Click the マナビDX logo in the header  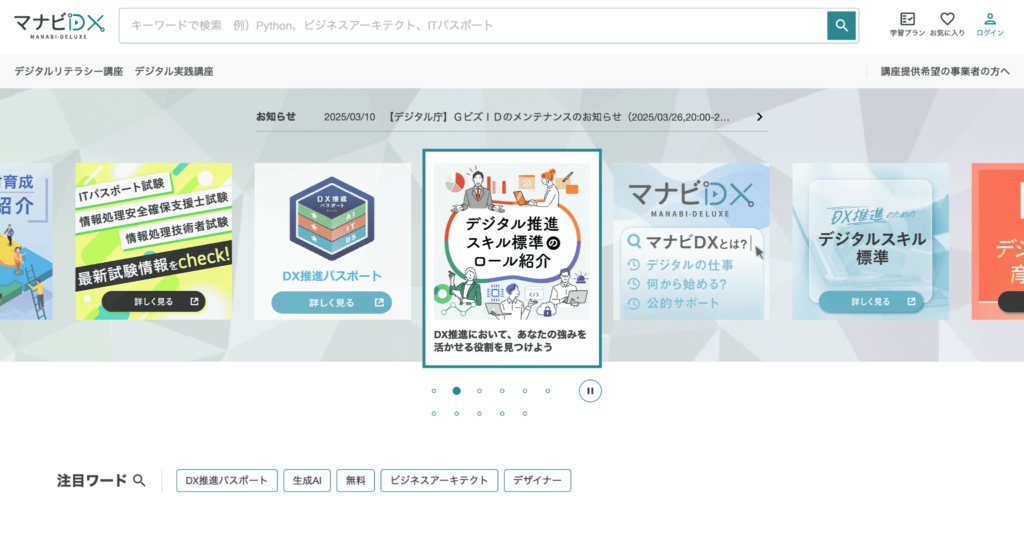[x=59, y=25]
